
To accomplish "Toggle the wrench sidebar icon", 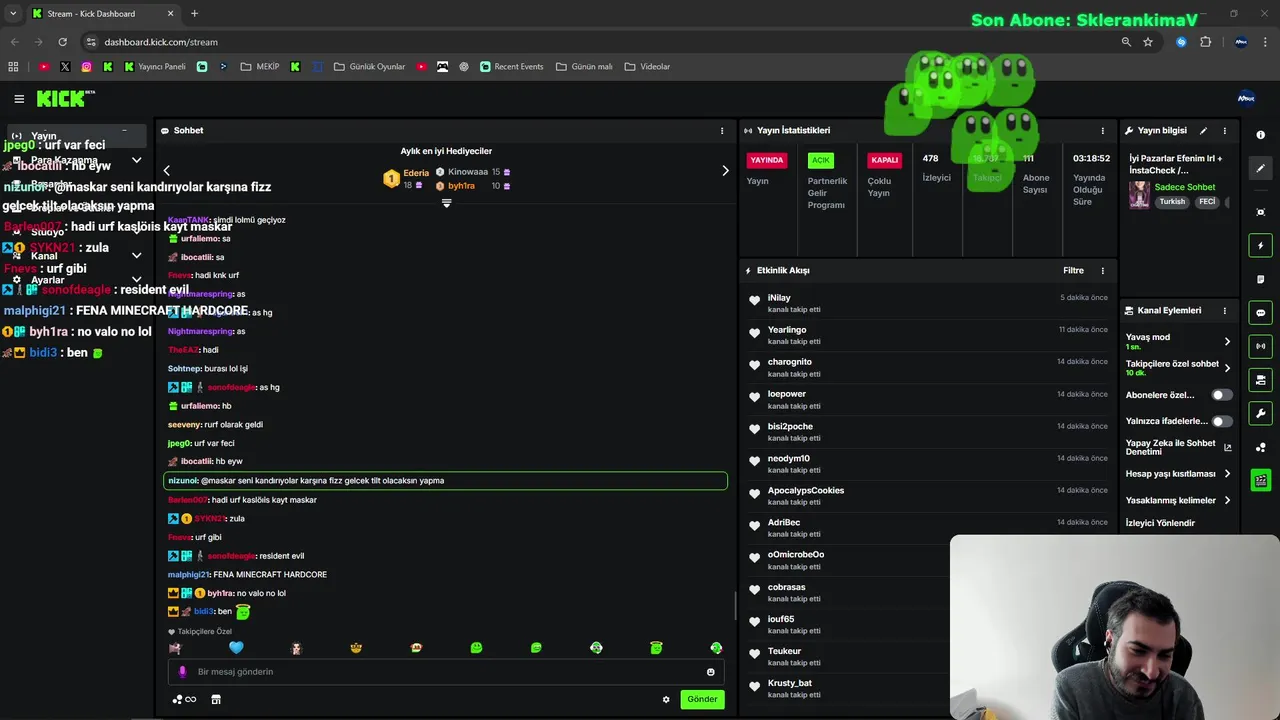I will tap(1260, 413).
